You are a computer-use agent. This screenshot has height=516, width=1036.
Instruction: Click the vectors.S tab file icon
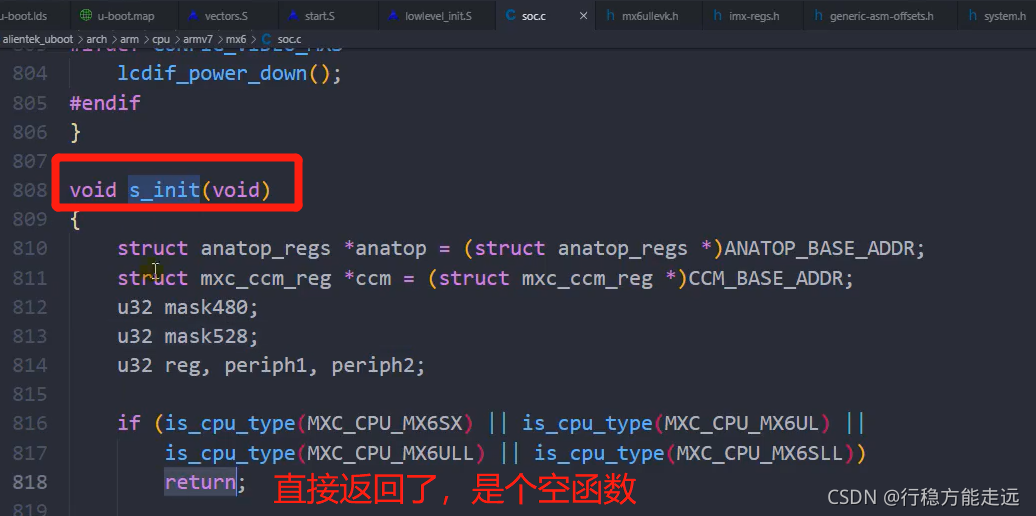[193, 15]
